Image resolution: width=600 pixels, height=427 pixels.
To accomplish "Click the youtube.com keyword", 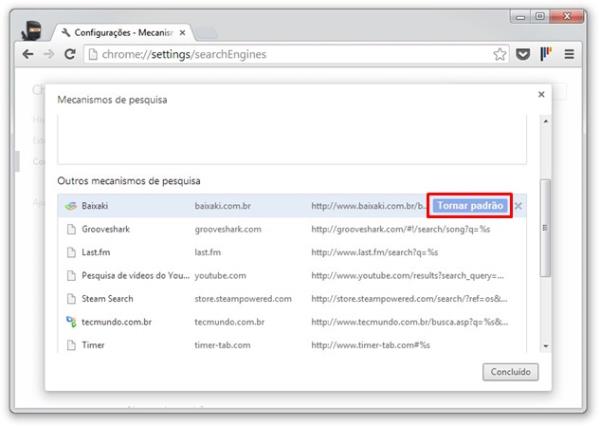I will [x=220, y=276].
